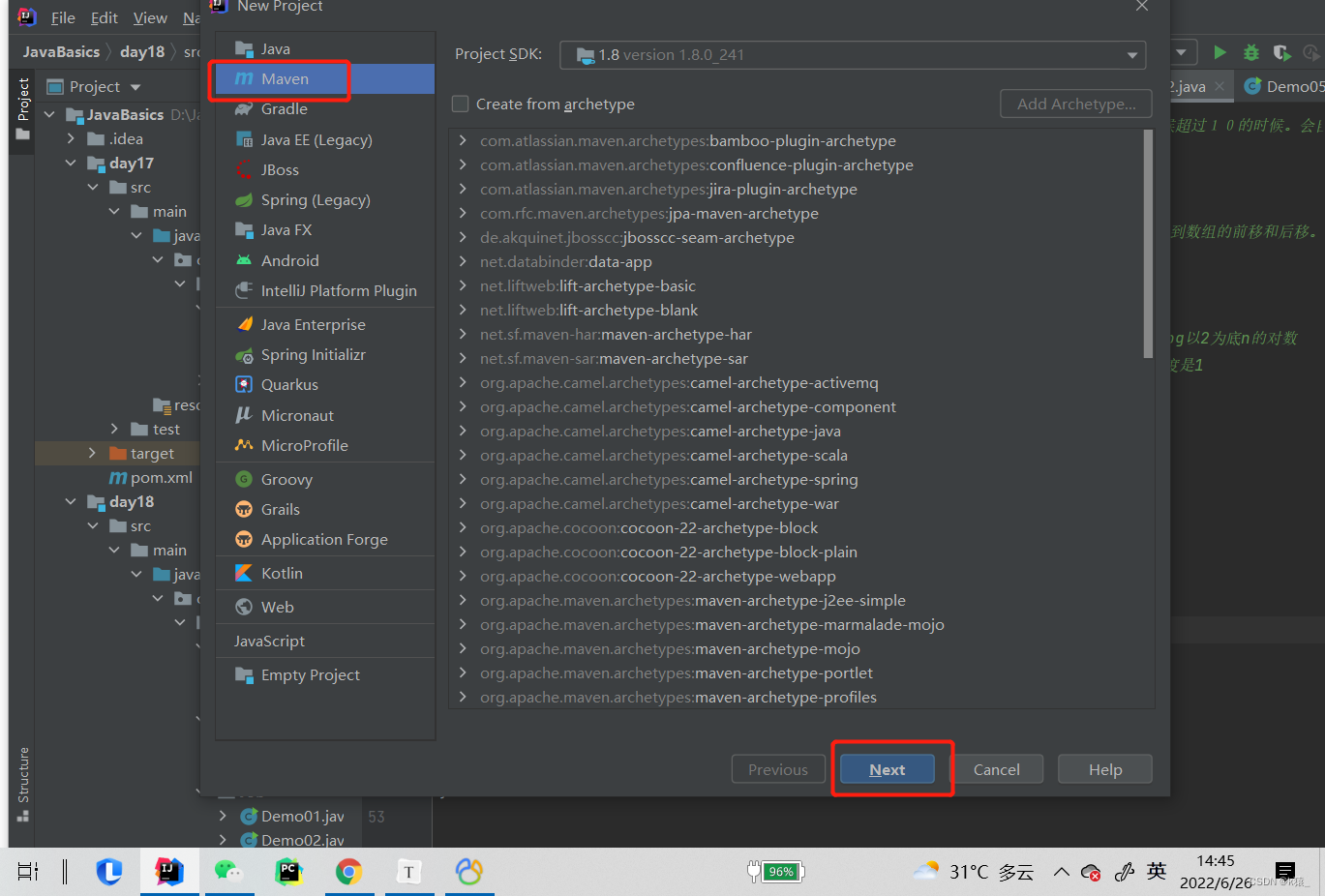Expand maven-archetype-mojo entry
This screenshot has height=896, width=1325.
pos(463,648)
